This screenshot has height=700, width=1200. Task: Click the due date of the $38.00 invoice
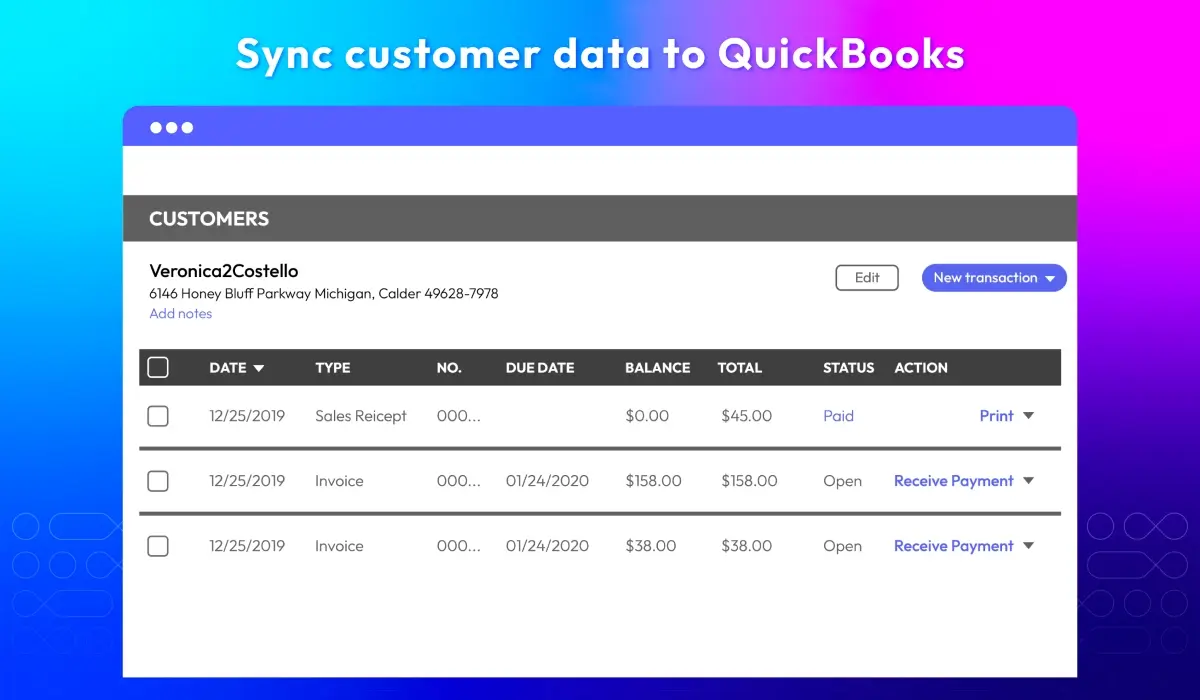[548, 546]
